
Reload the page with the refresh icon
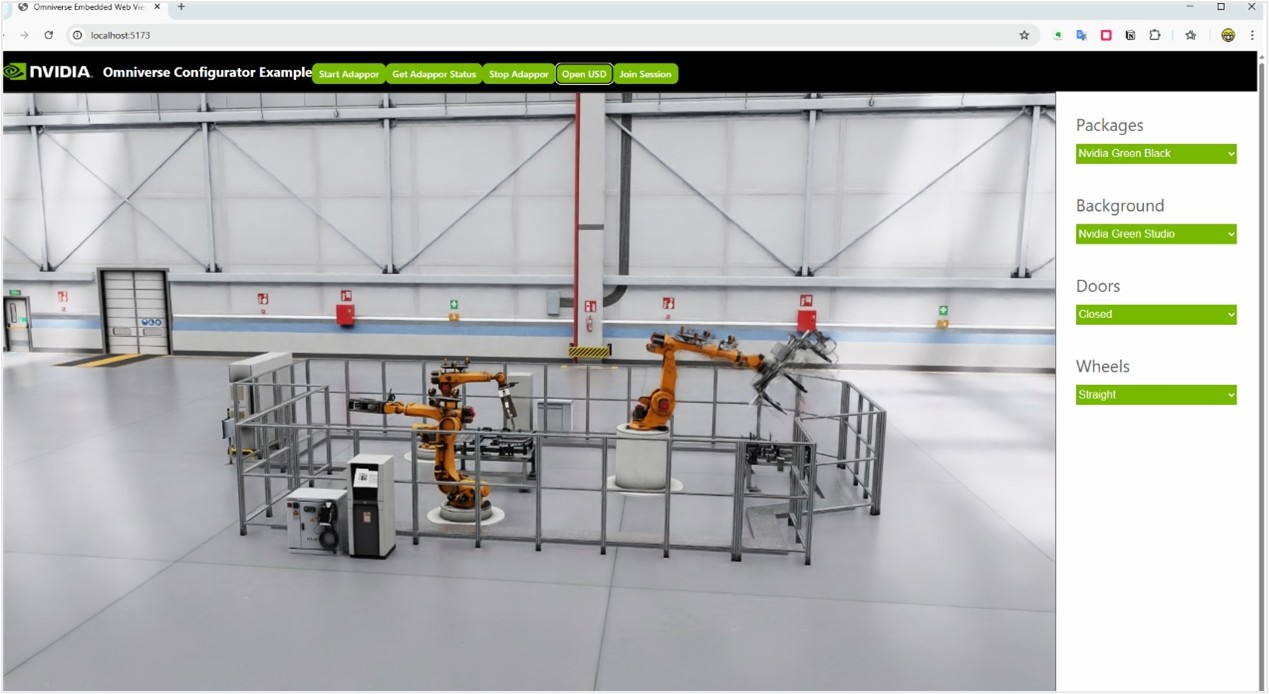pyautogui.click(x=48, y=35)
